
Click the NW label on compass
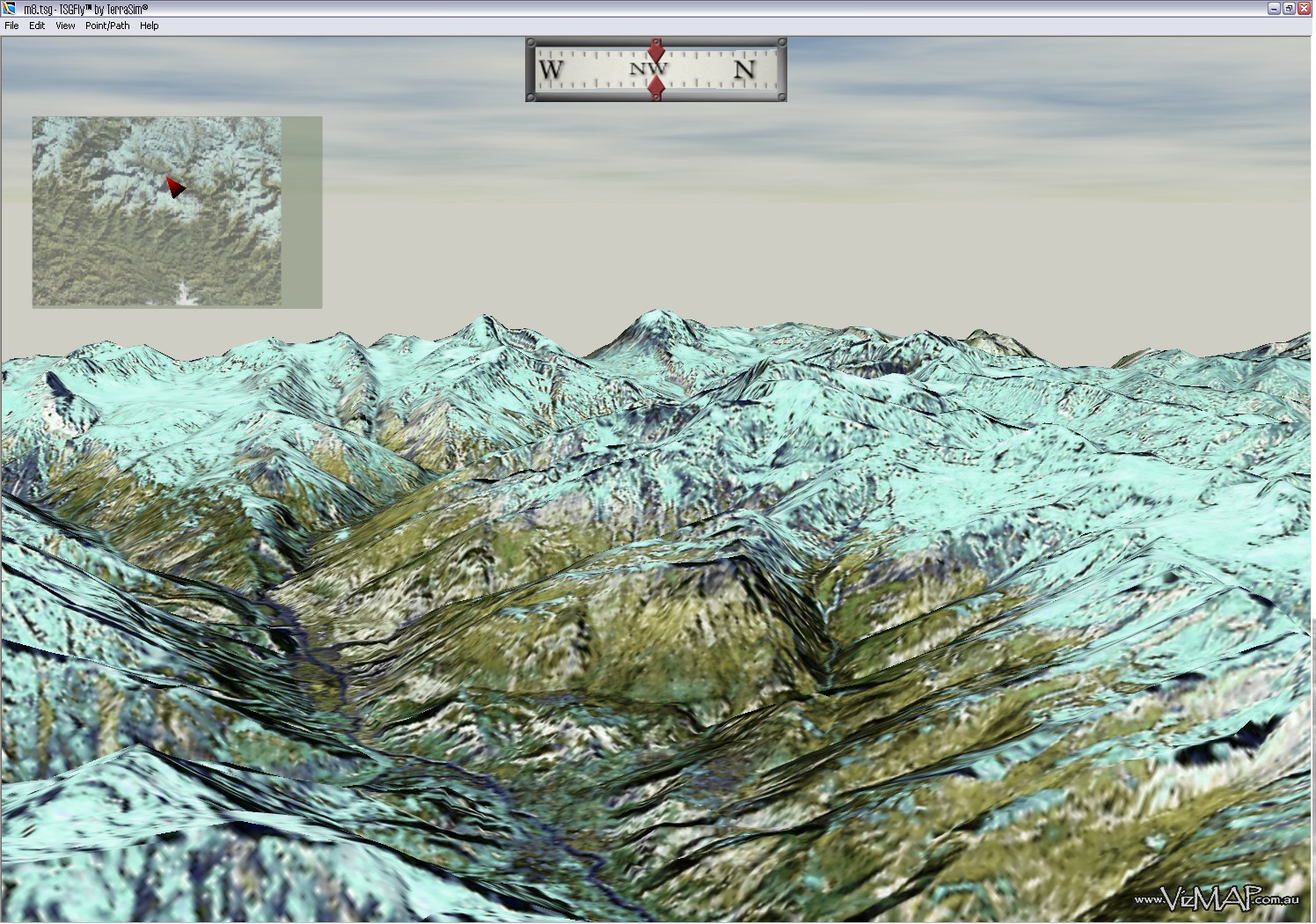click(x=649, y=69)
